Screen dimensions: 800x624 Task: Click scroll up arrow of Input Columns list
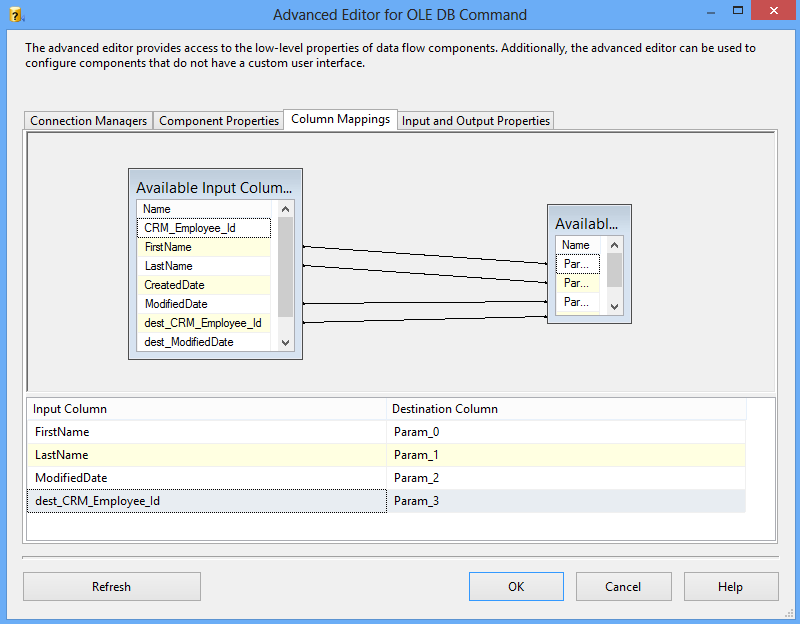285,209
